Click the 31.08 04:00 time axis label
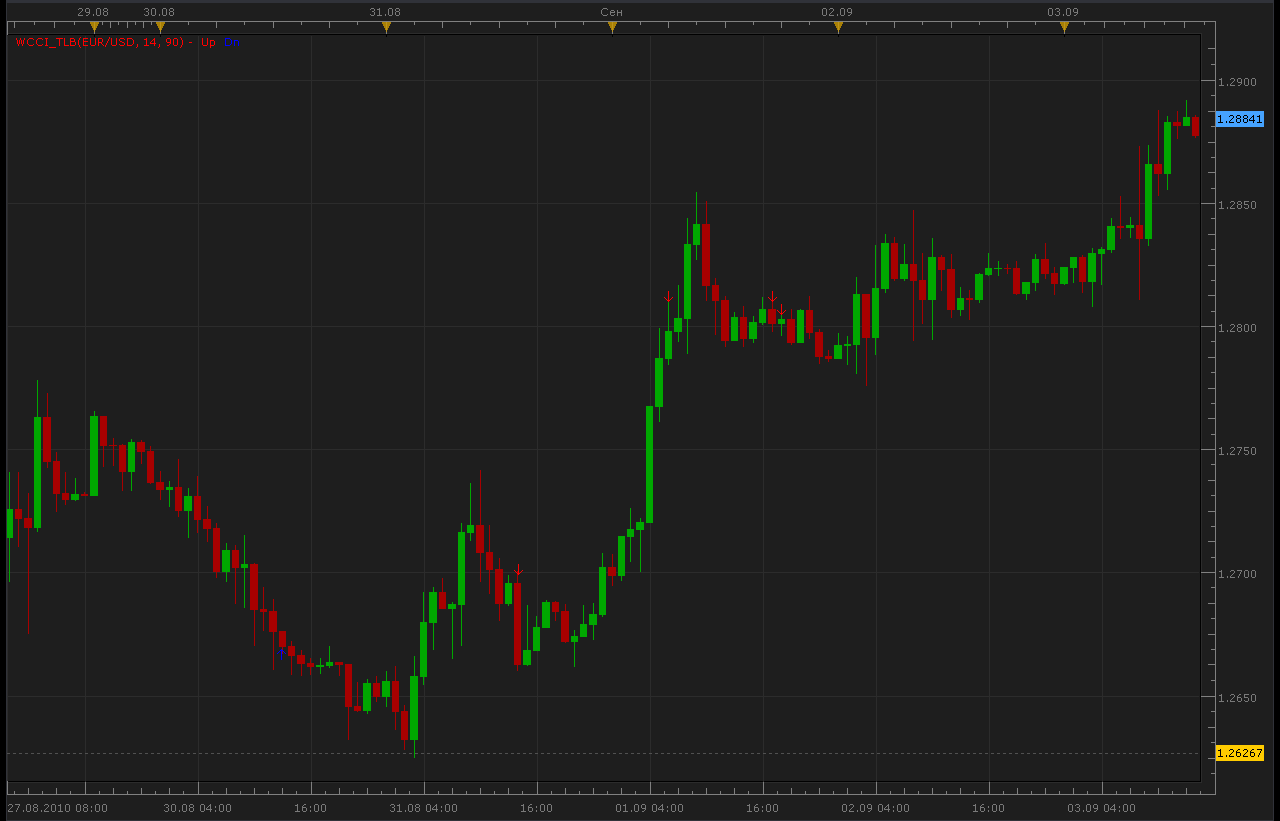The image size is (1280, 821). (424, 808)
